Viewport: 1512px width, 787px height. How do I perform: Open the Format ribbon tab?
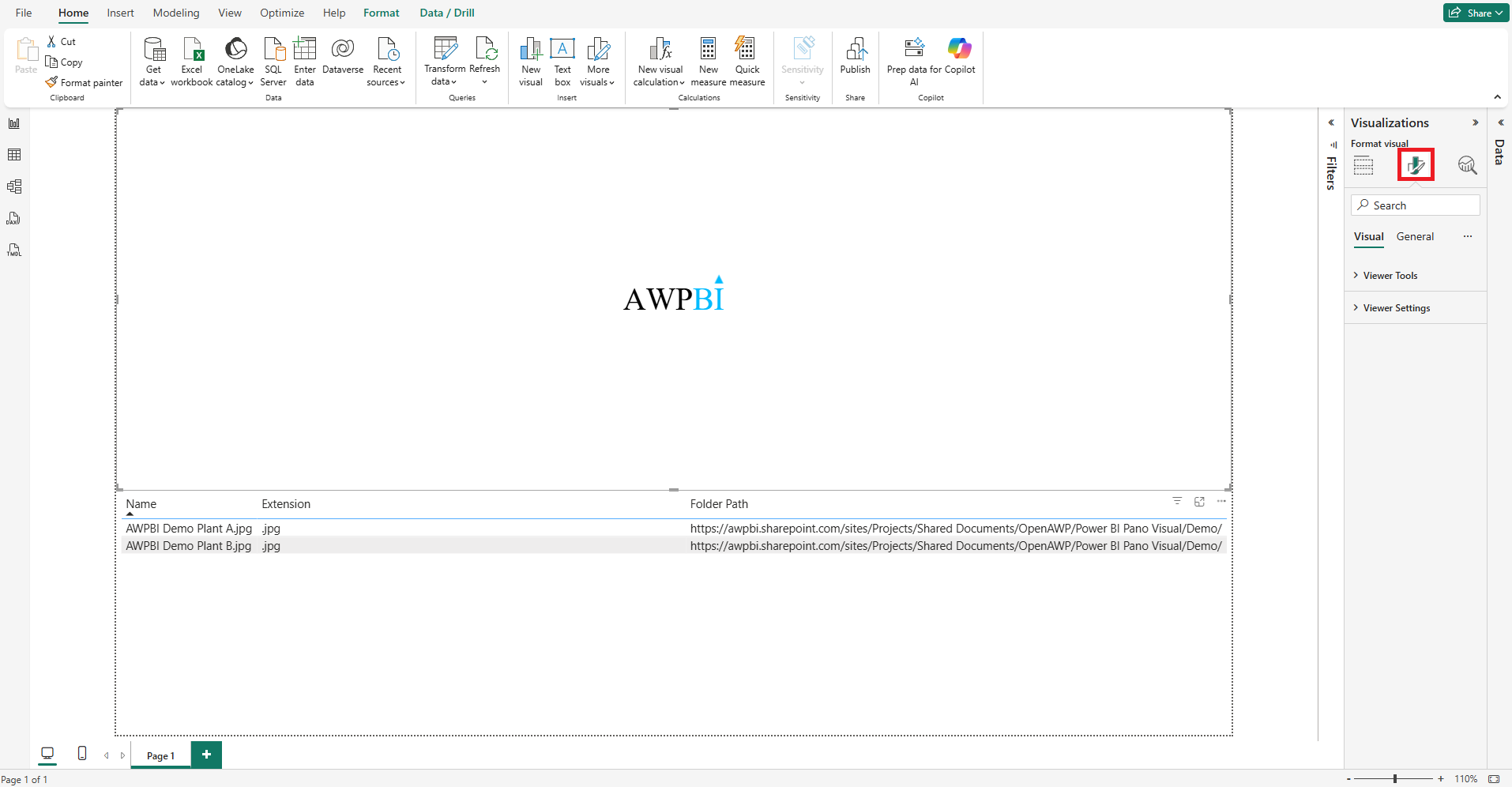point(382,13)
